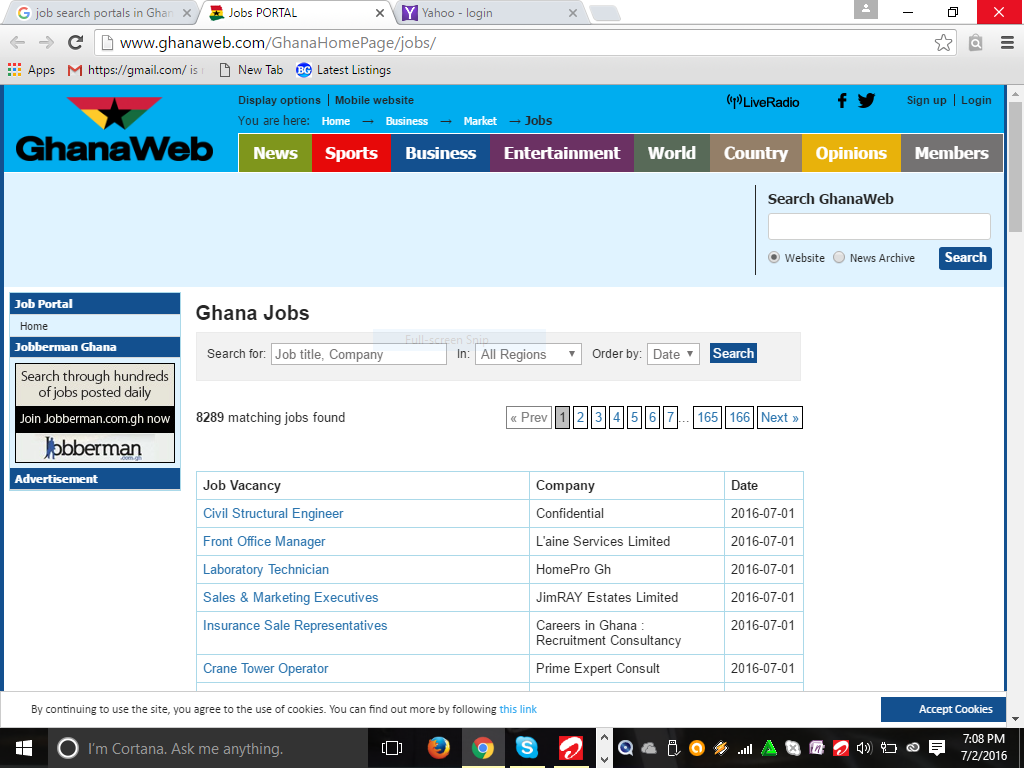Click inside the Job title search field
The image size is (1024, 768).
(358, 353)
